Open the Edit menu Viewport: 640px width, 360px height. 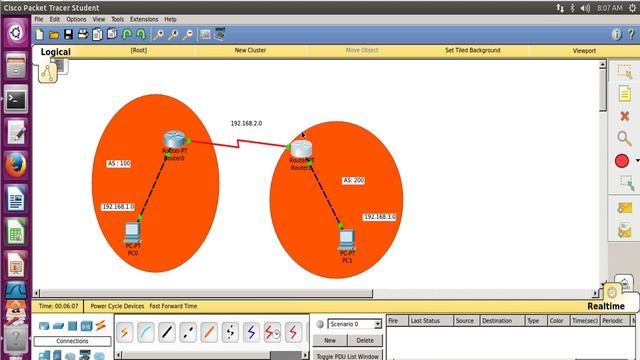[55, 19]
